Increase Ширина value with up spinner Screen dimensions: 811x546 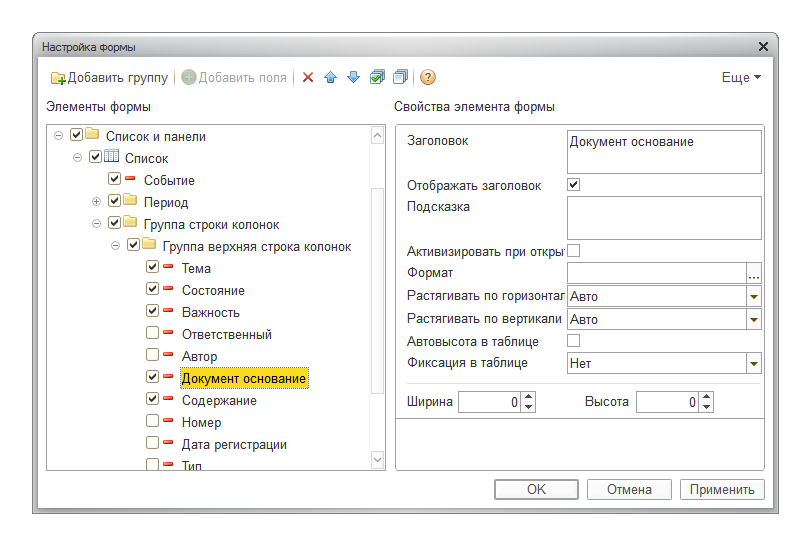click(528, 397)
